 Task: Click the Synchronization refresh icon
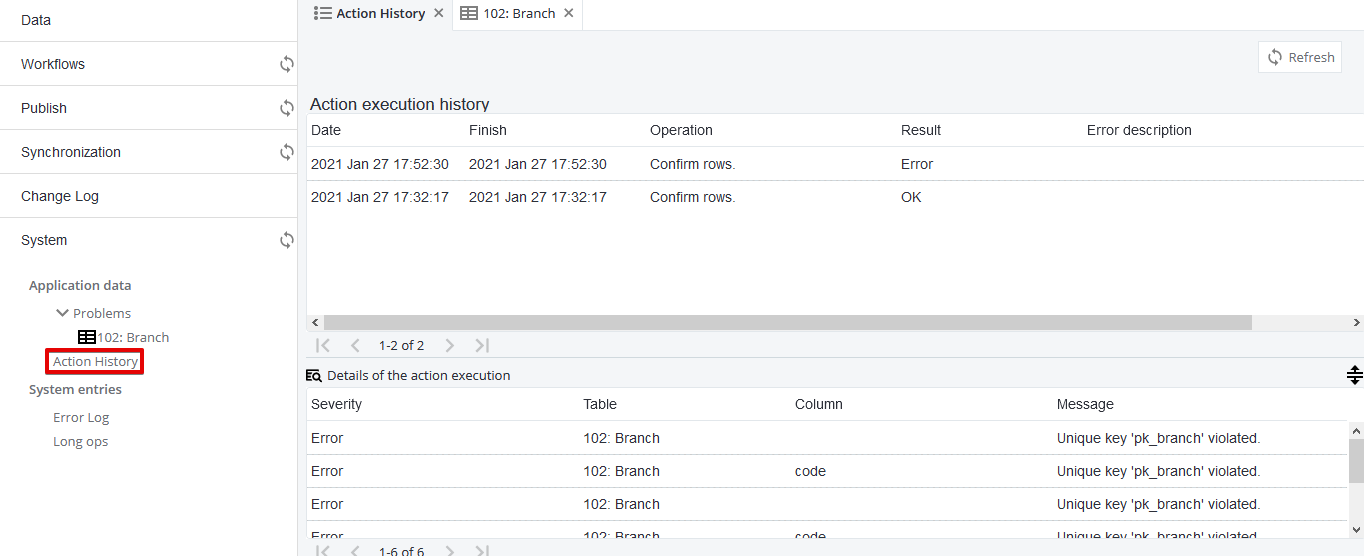tap(287, 152)
